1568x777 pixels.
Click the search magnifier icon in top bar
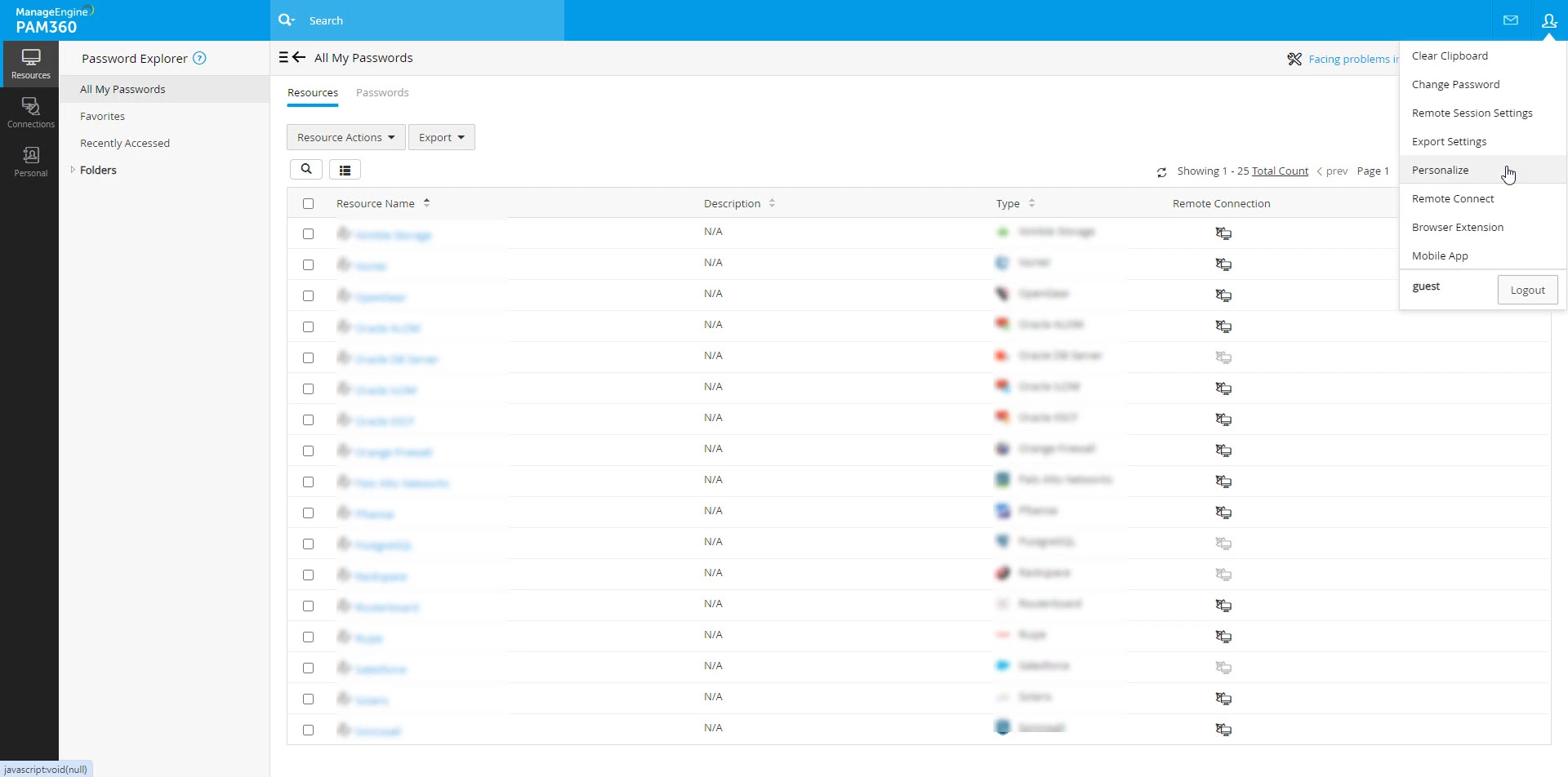(x=286, y=20)
